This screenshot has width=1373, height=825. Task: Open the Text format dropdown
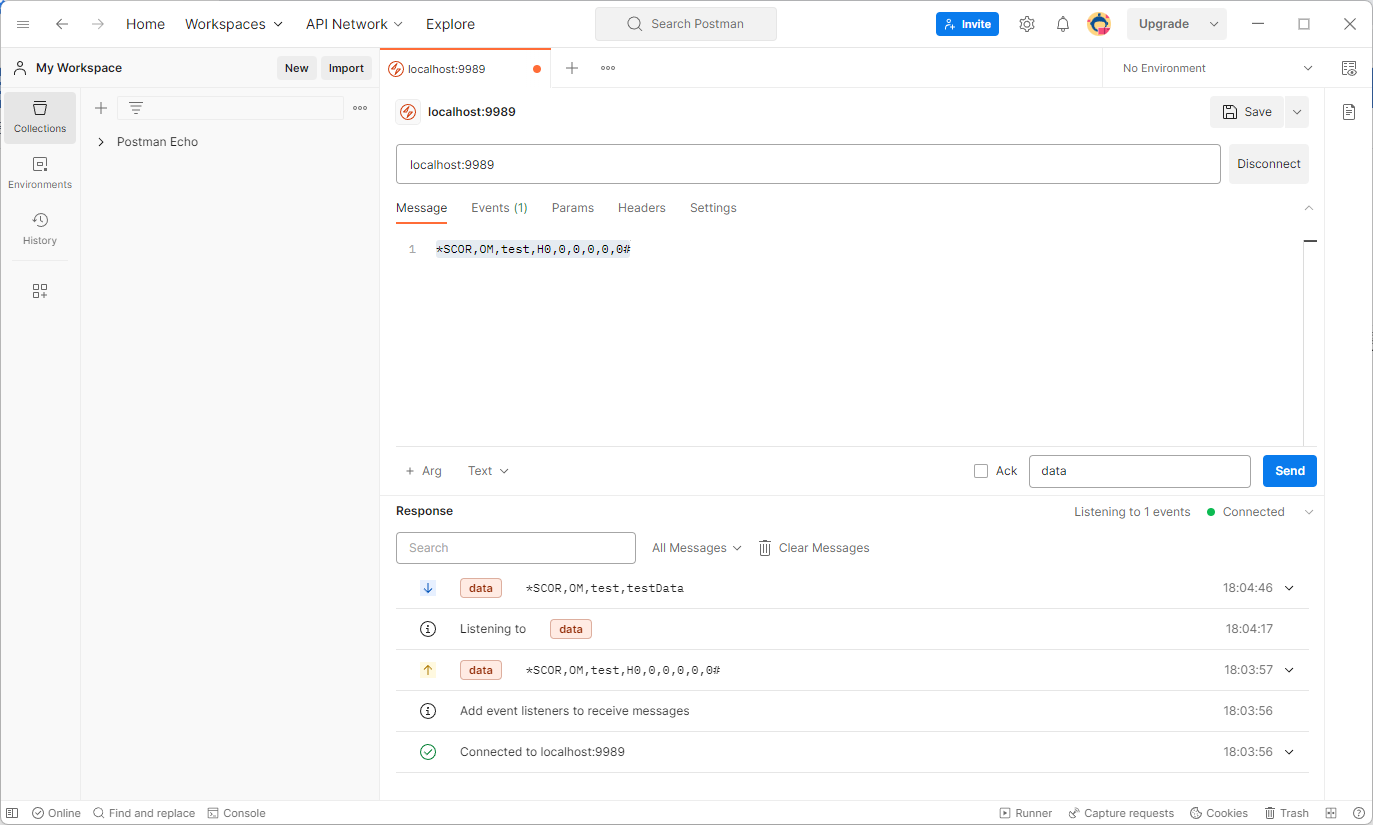point(488,471)
